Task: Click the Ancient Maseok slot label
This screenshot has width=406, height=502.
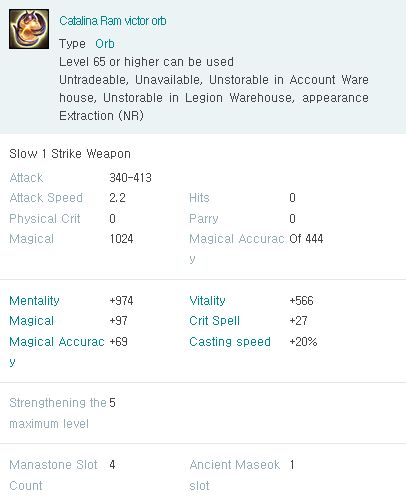Action: pyautogui.click(x=235, y=475)
